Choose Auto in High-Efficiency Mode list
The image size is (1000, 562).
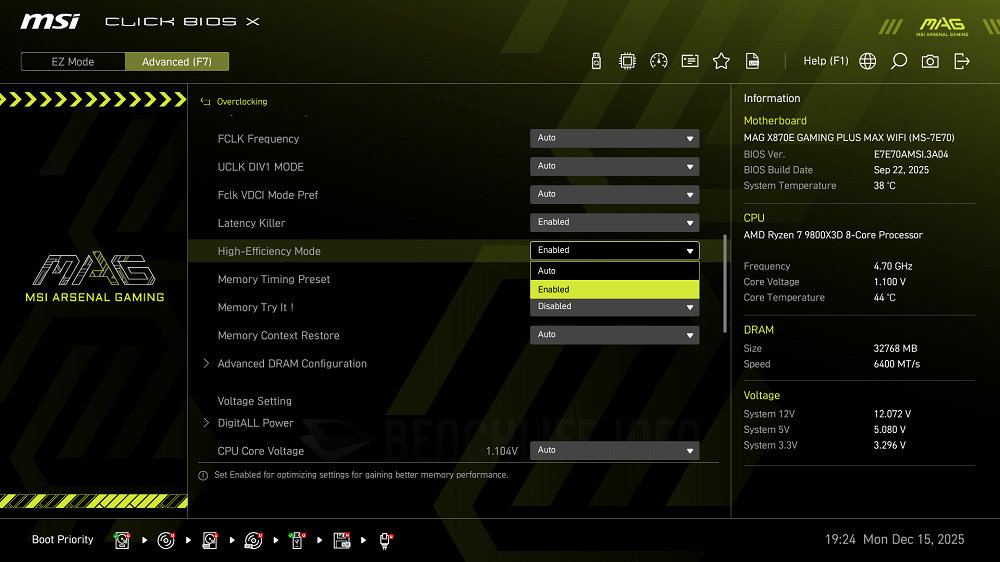coord(614,271)
